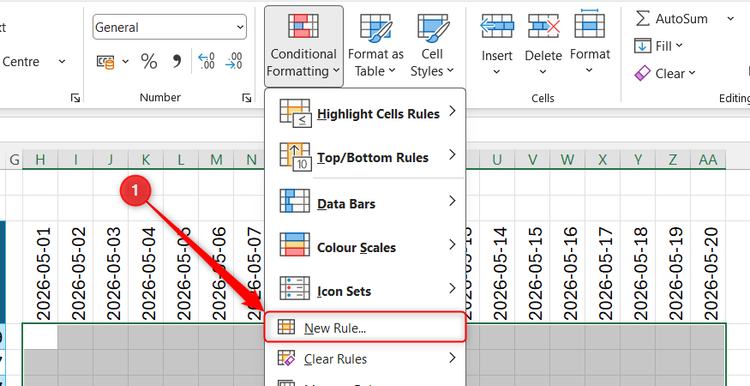This screenshot has height=386, width=750.
Task: Open Conditional Formatting menu button
Action: point(304,46)
